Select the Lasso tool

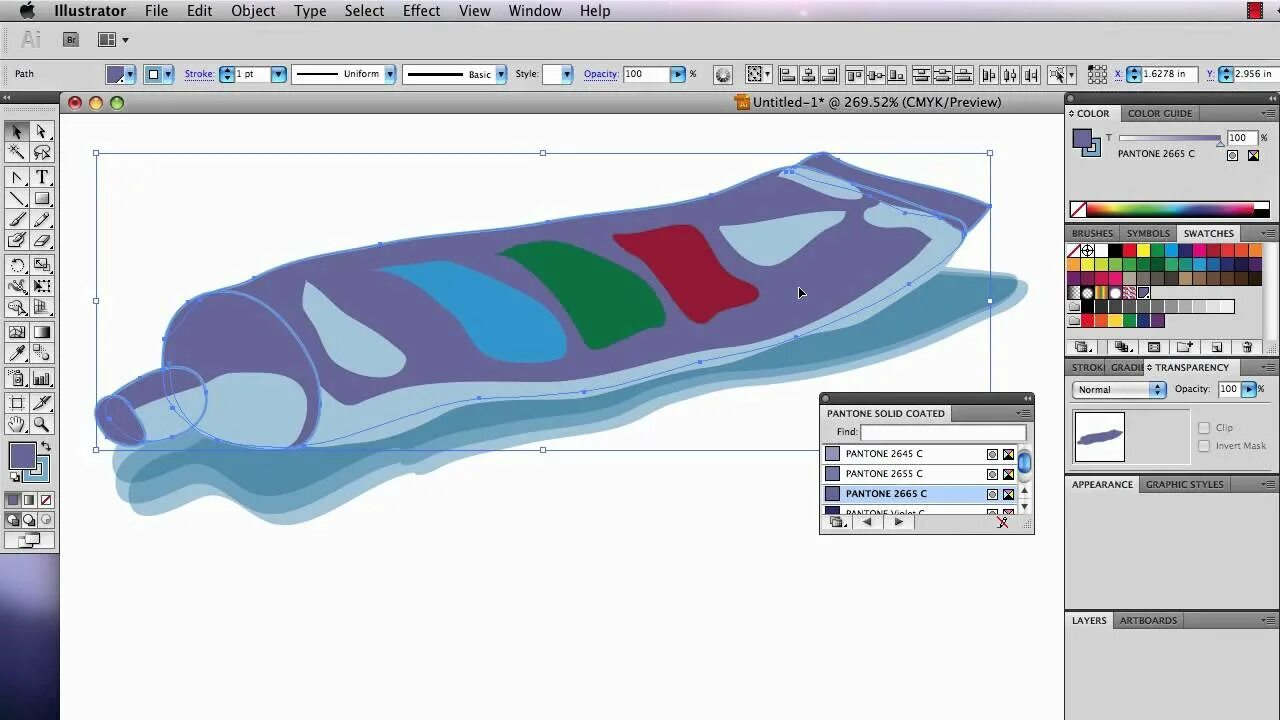click(42, 153)
